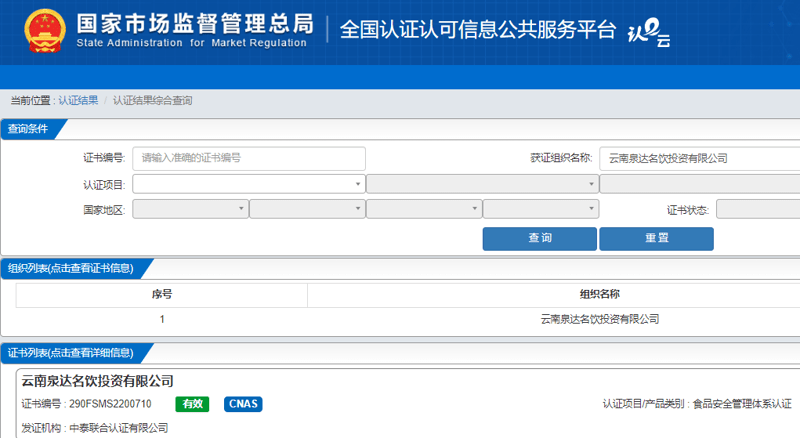This screenshot has width=800, height=438.
Task: Open the 认证结果 breadcrumb link
Action: pyautogui.click(x=78, y=100)
